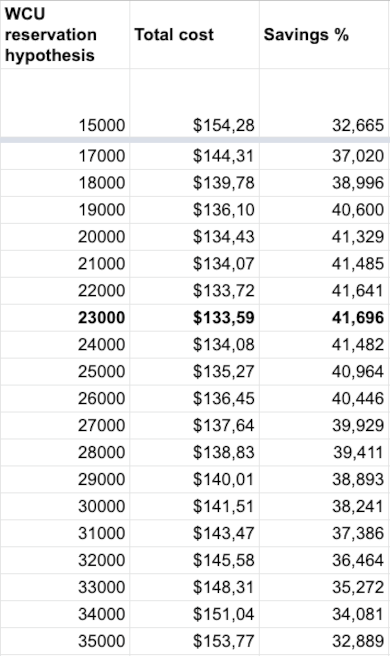390x656 pixels.
Task: Select the WCU reservation hypothesis header cell
Action: tap(65, 35)
